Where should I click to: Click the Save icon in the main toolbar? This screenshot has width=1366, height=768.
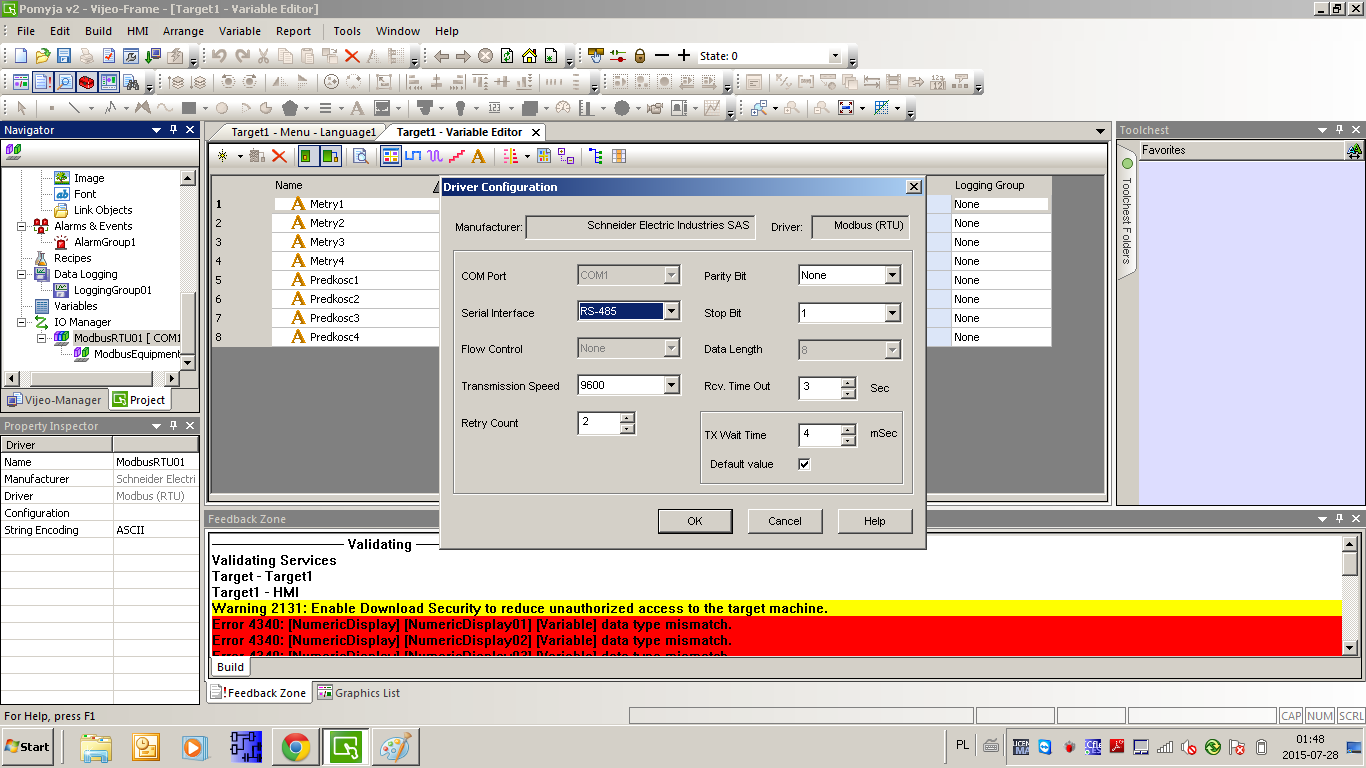point(64,56)
